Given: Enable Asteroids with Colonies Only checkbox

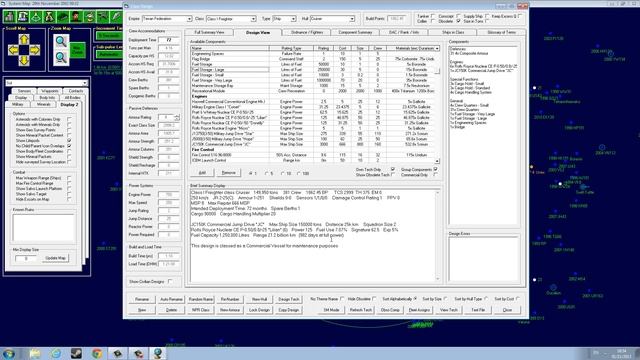Looking at the screenshot, I should click(x=69, y=119).
